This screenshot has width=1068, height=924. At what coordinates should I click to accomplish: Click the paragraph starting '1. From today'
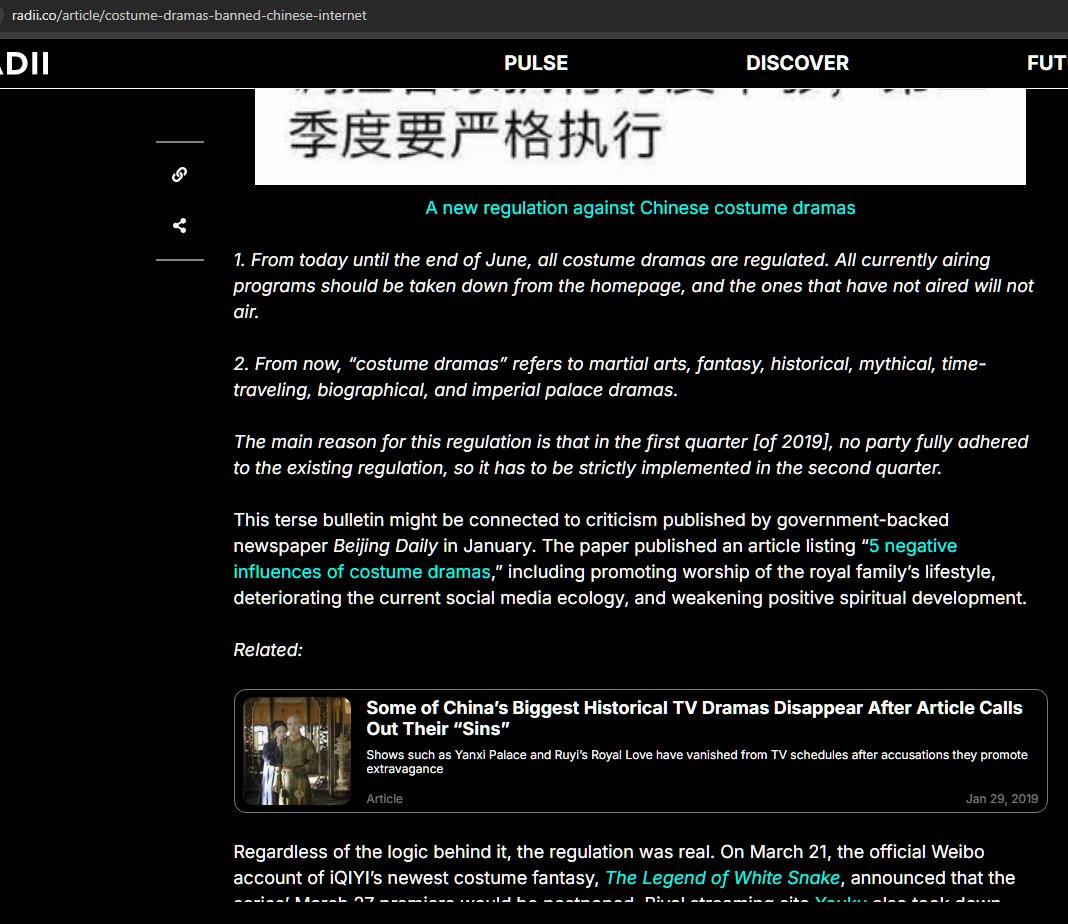click(x=633, y=286)
